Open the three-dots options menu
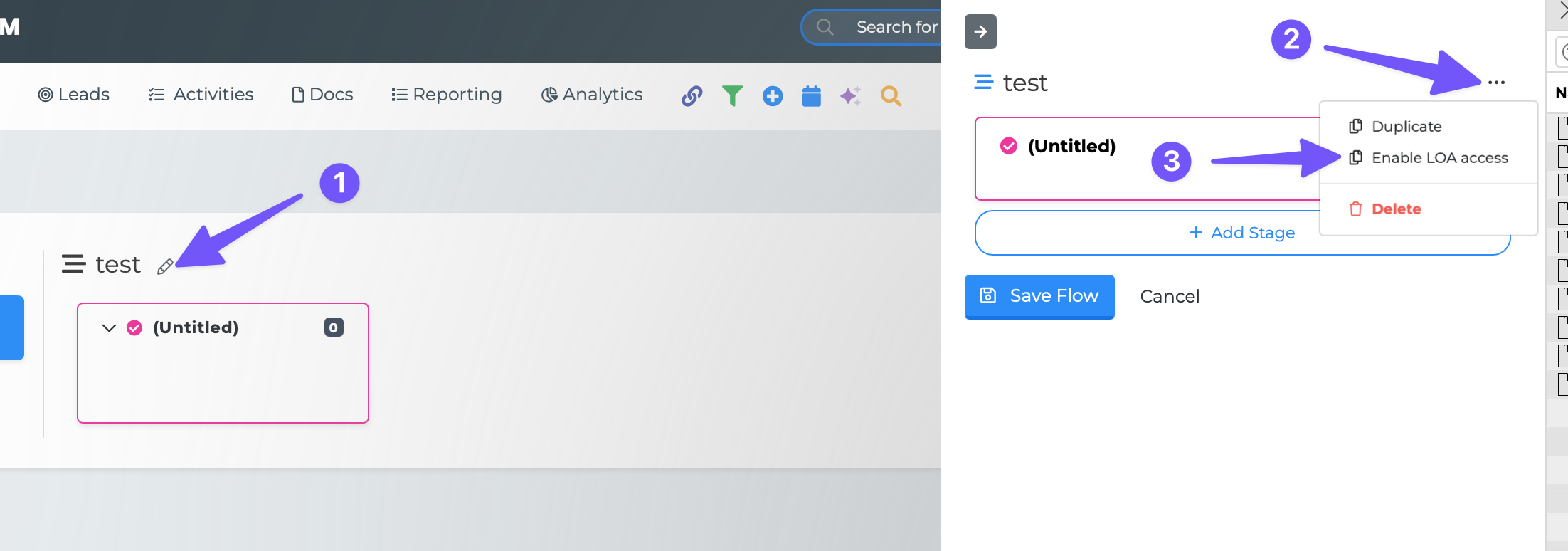 click(1496, 83)
